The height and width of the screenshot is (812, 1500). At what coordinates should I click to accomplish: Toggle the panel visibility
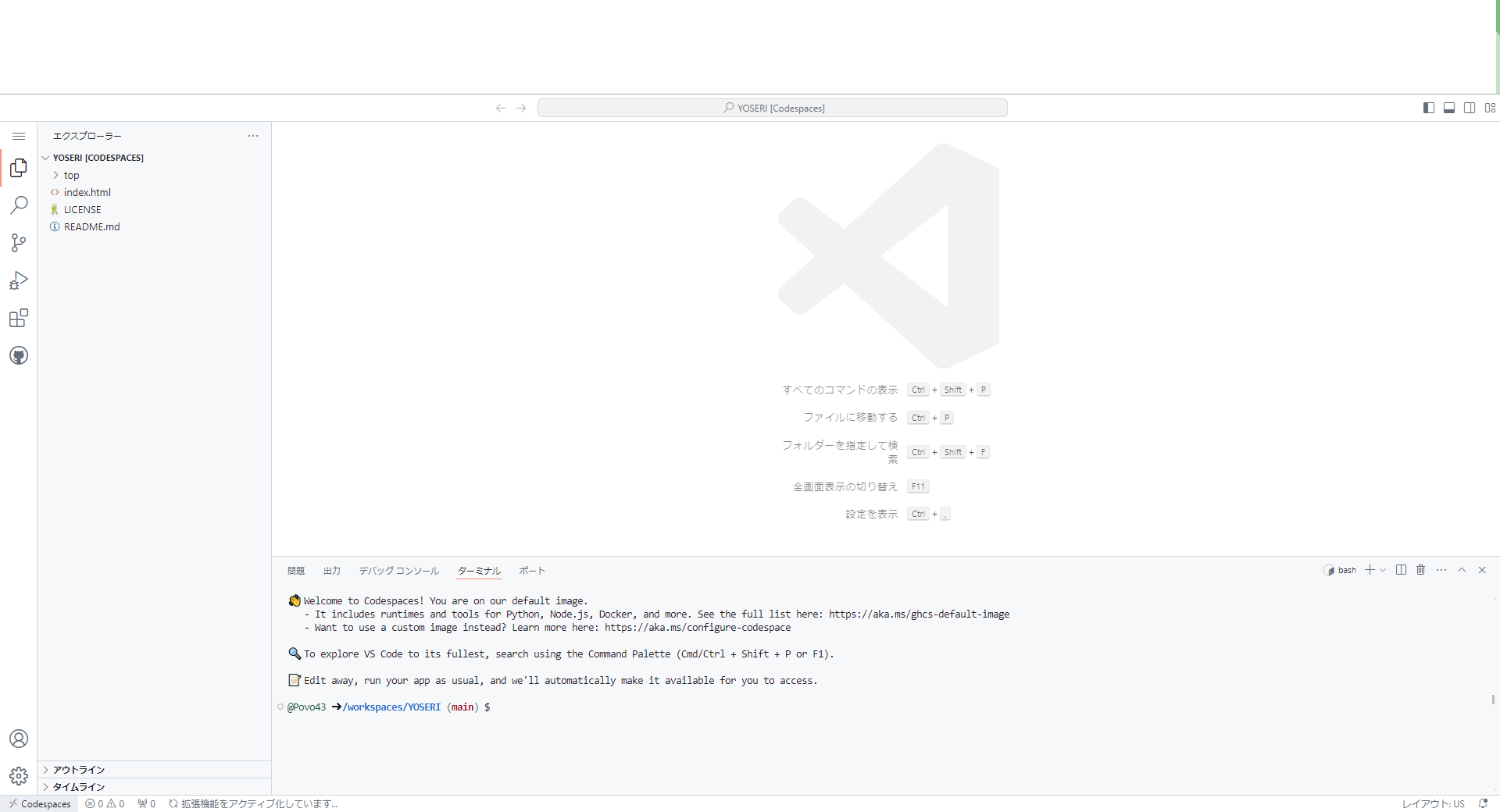click(1449, 108)
